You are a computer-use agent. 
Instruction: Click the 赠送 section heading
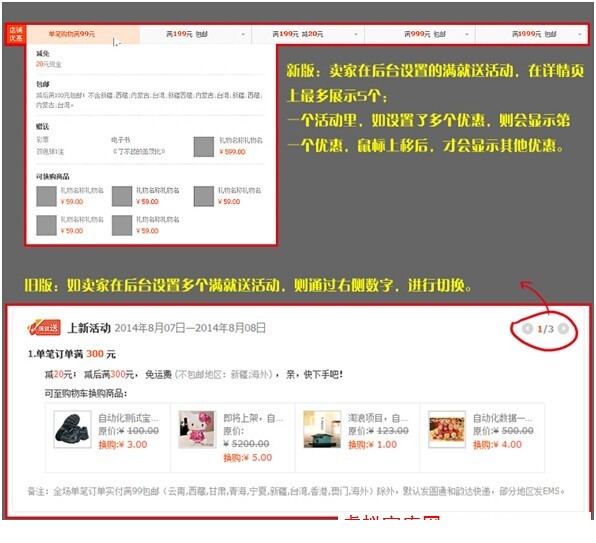(x=43, y=127)
